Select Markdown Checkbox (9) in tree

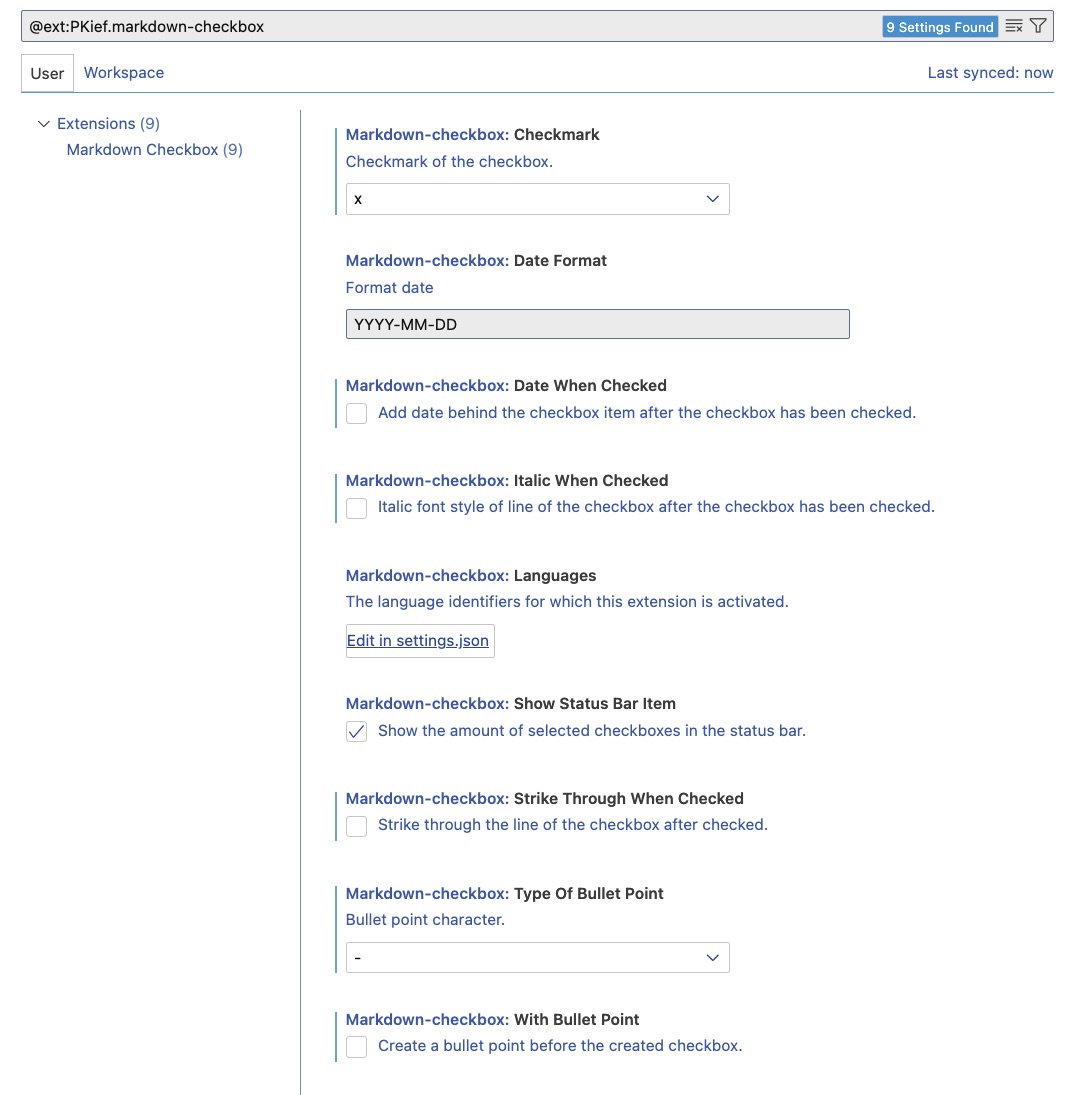coord(154,150)
